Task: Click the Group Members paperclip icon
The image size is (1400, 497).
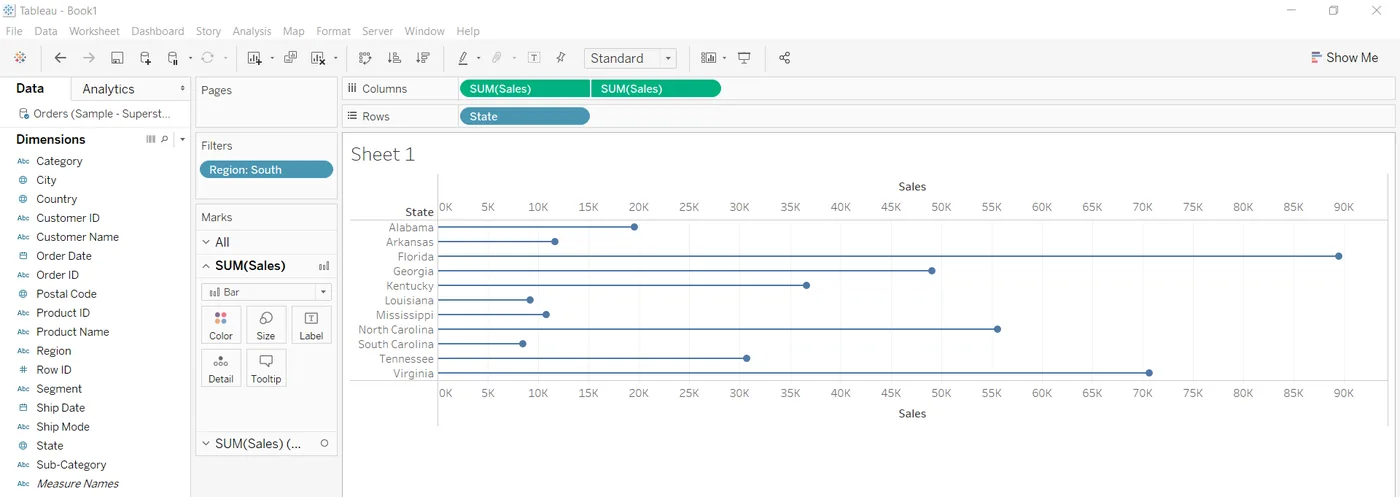Action: 496,58
